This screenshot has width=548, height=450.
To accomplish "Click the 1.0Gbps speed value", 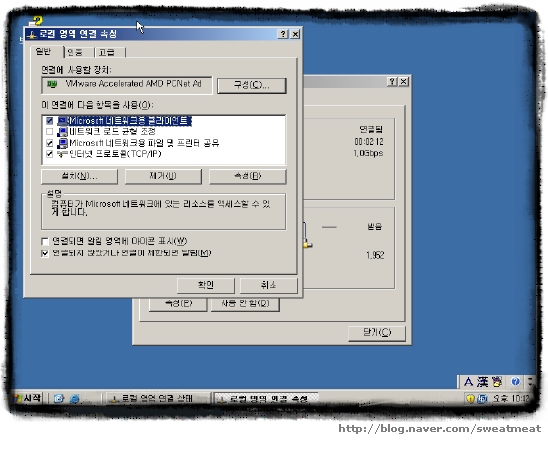I will (368, 153).
